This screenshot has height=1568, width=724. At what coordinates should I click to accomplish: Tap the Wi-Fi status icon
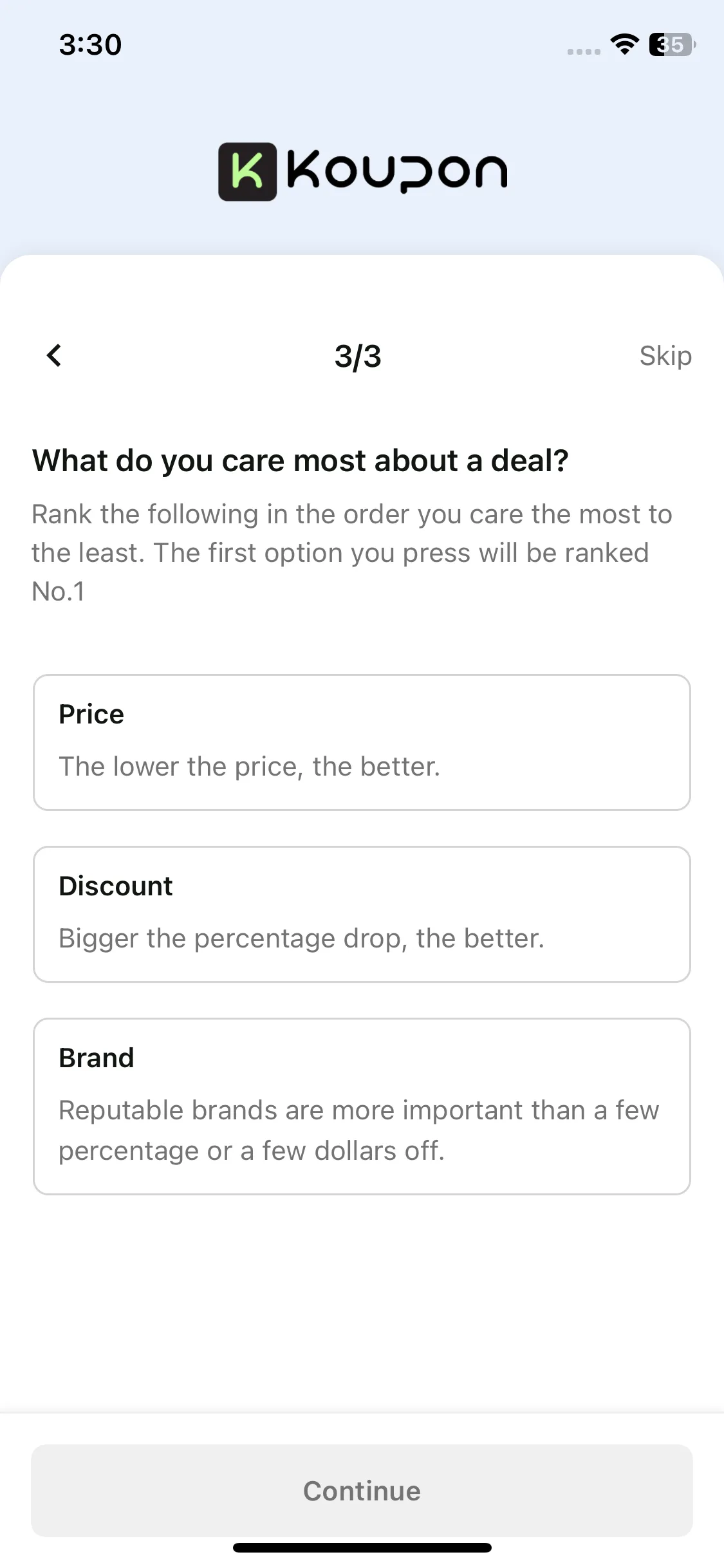[624, 44]
